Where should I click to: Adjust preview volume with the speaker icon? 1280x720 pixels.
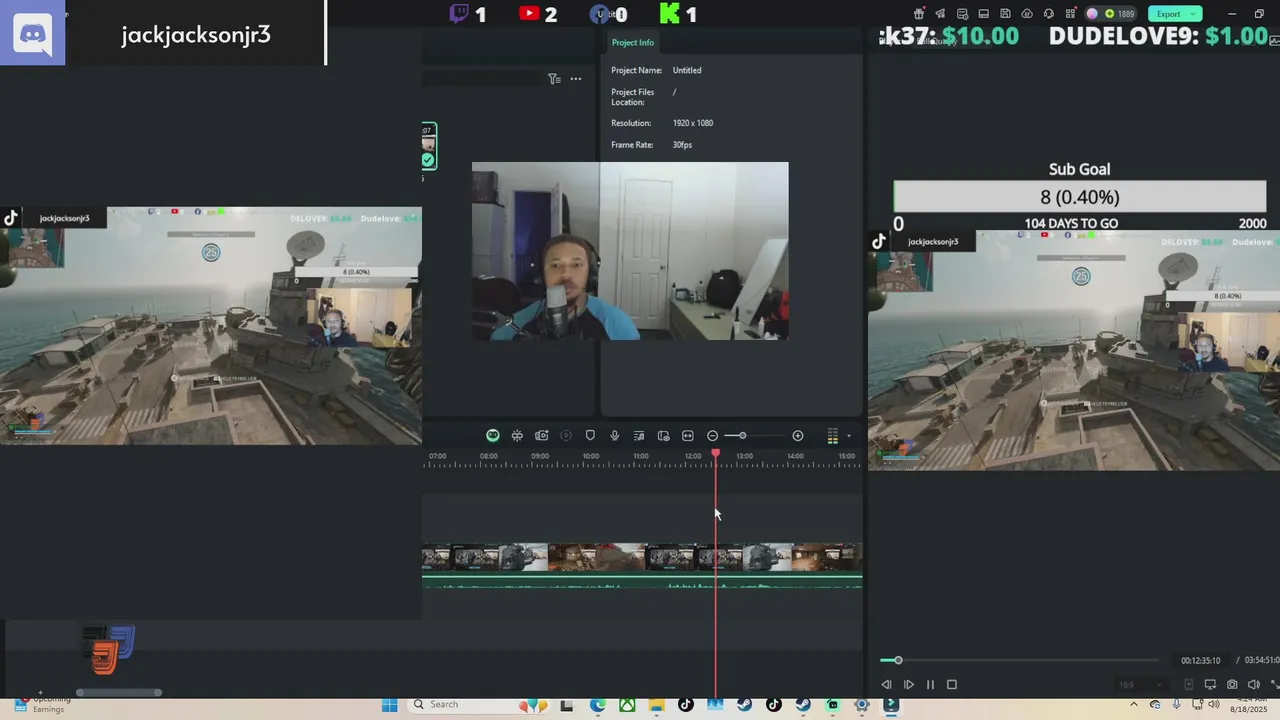tap(1253, 685)
